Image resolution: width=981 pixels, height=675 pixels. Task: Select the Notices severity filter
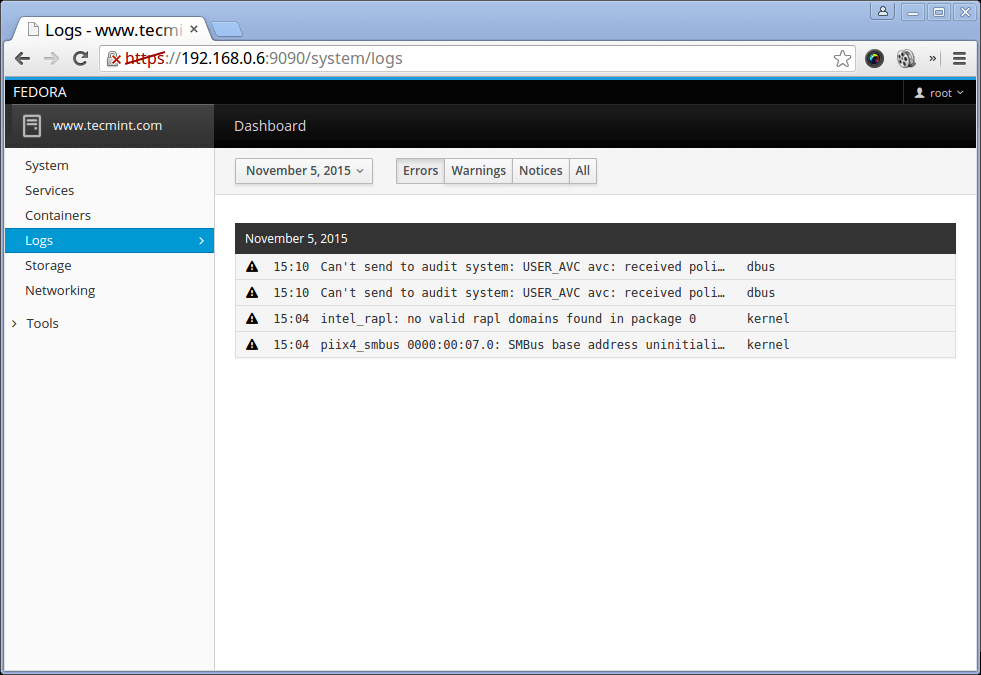point(540,171)
